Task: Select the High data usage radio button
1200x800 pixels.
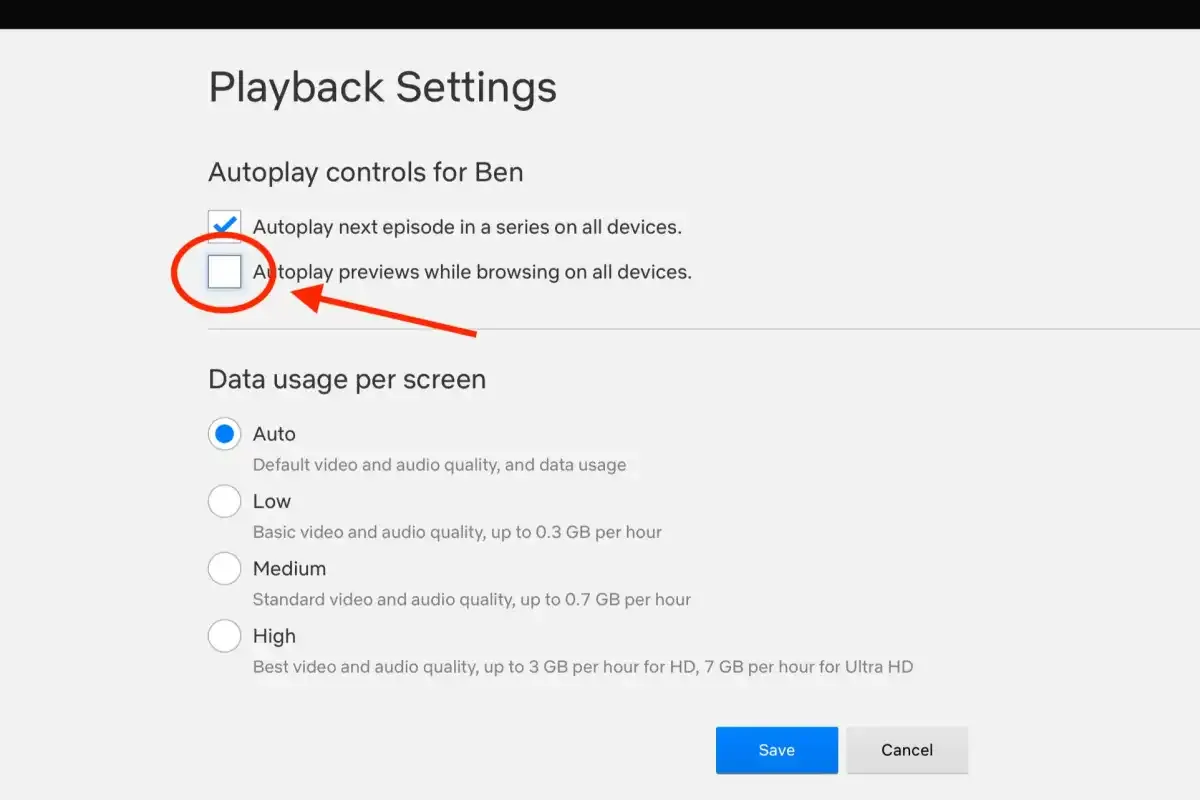Action: tap(224, 635)
